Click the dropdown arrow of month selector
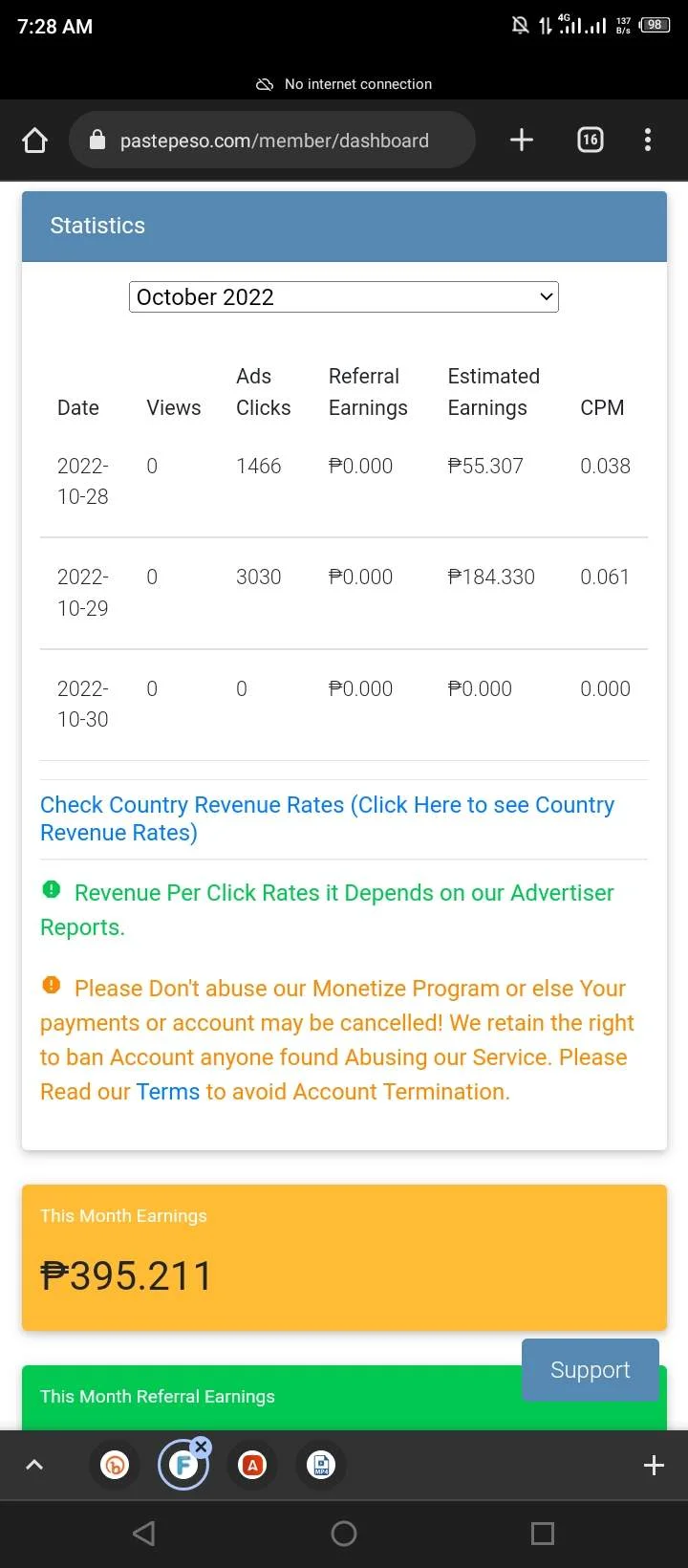Screen dimensions: 688x1568 pyautogui.click(x=547, y=297)
